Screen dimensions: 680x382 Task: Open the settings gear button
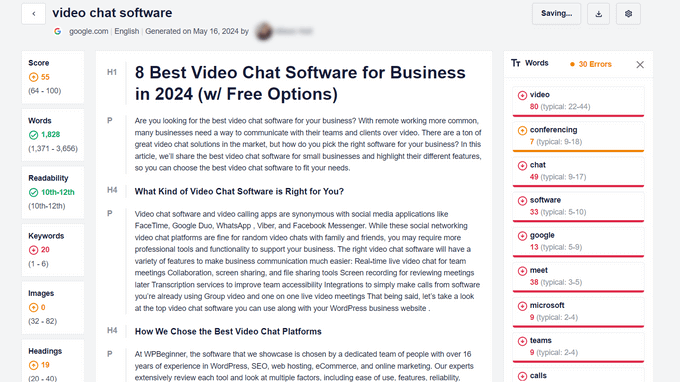[x=628, y=14]
